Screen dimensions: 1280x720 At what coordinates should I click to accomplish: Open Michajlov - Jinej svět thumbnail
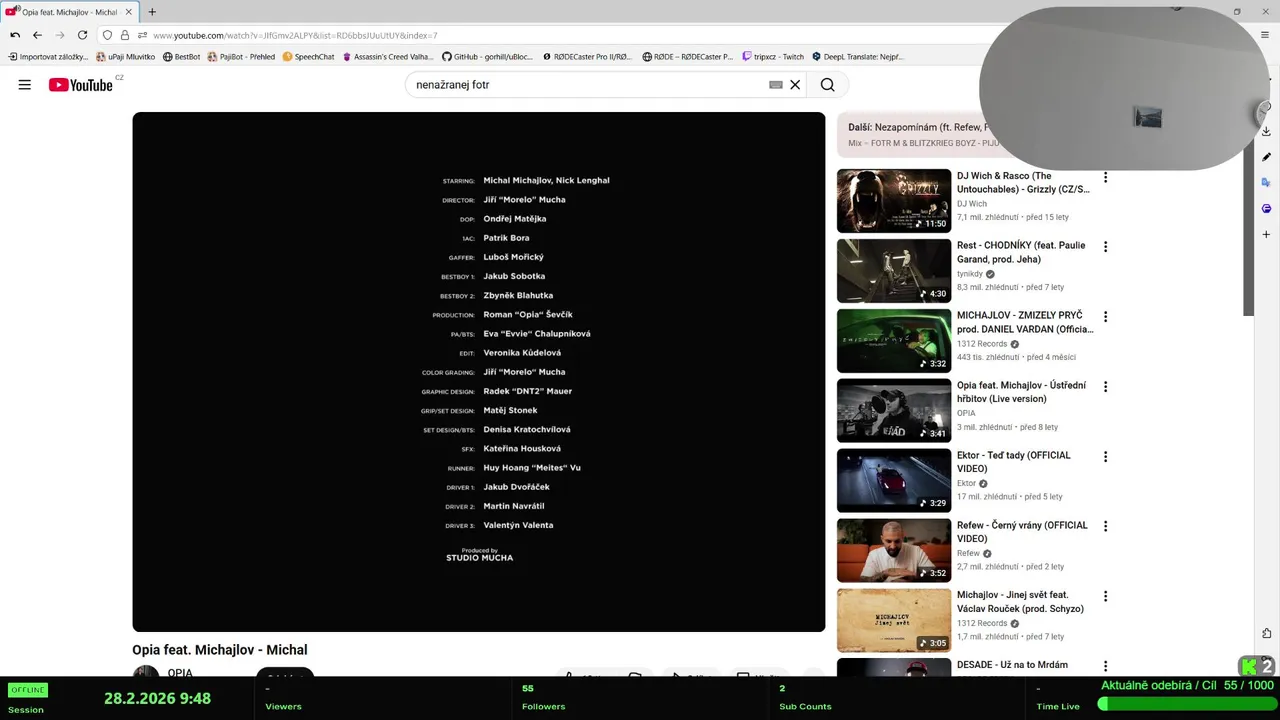click(894, 621)
